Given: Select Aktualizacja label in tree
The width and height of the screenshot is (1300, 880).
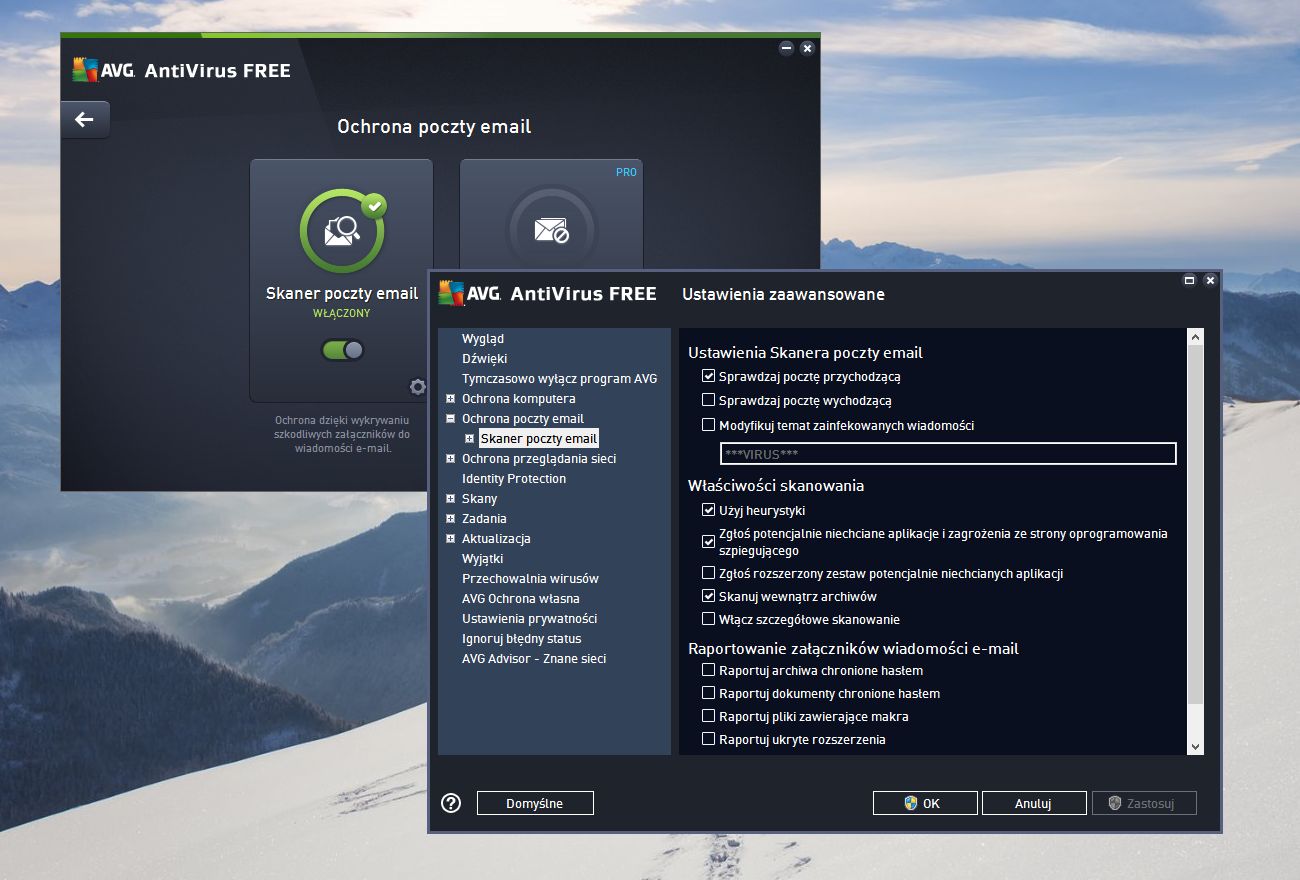Looking at the screenshot, I should (496, 539).
